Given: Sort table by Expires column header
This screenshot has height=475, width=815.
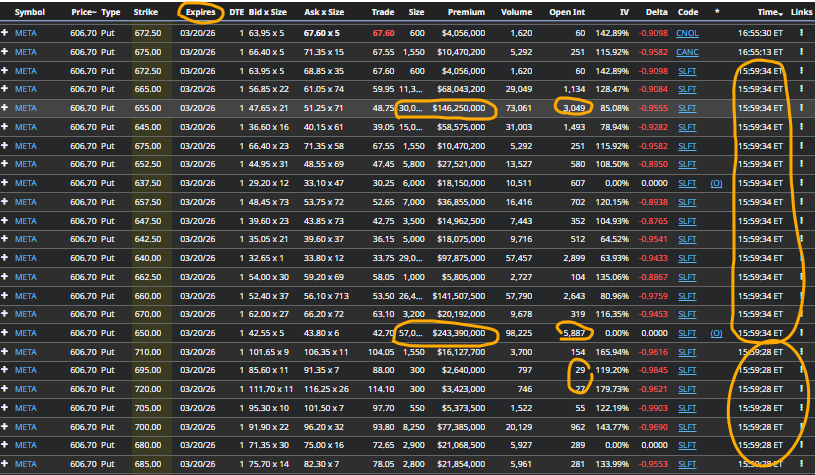Looking at the screenshot, I should click(x=200, y=12).
